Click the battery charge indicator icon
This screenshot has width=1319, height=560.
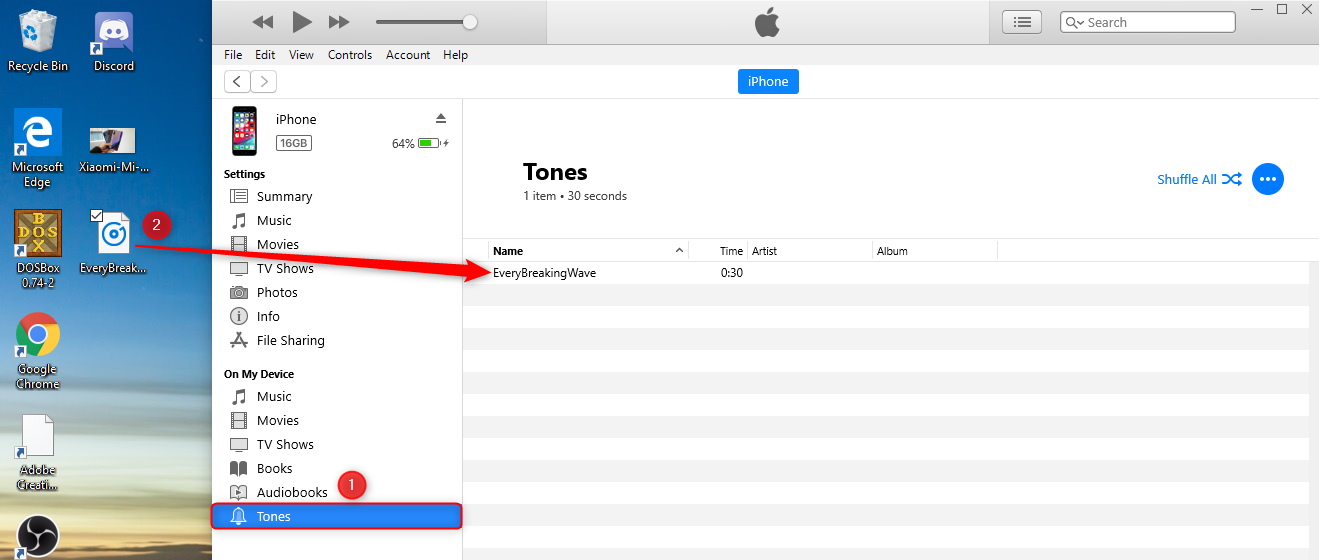click(x=431, y=143)
